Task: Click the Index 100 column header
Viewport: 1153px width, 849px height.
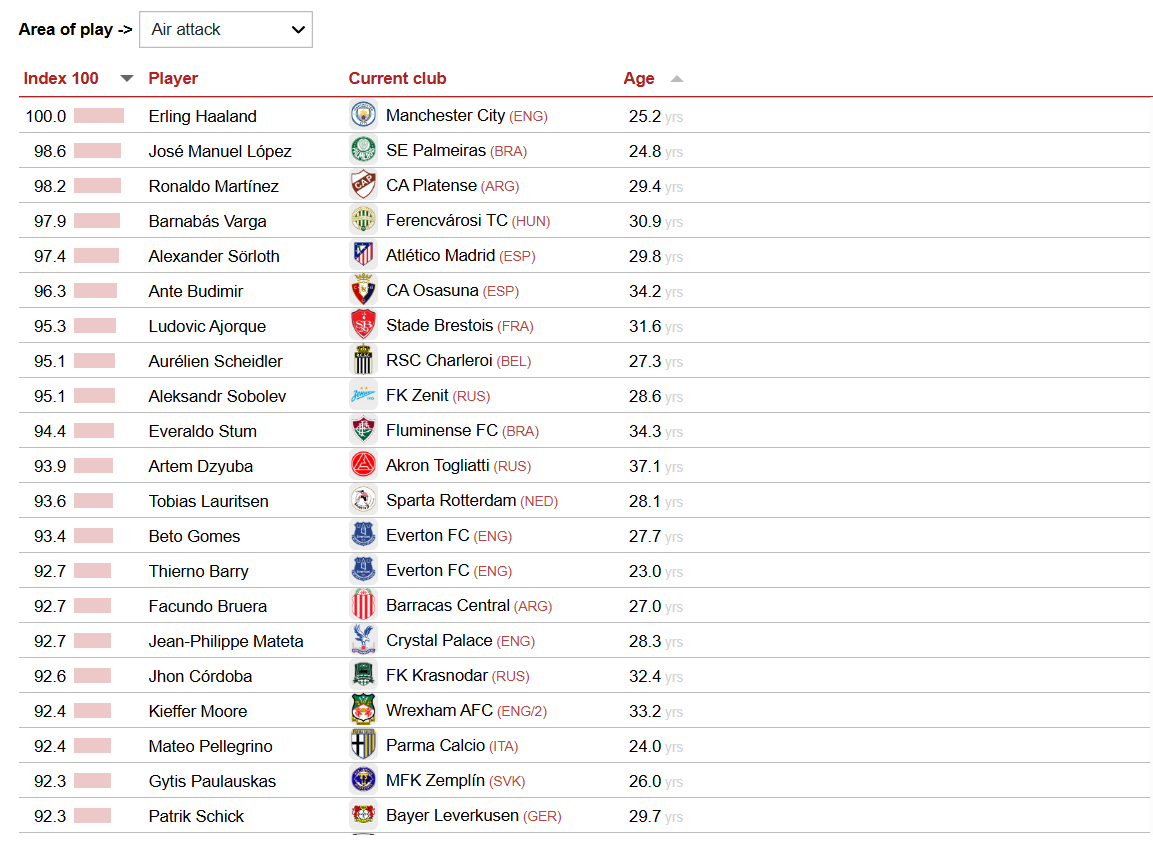Action: pyautogui.click(x=61, y=79)
